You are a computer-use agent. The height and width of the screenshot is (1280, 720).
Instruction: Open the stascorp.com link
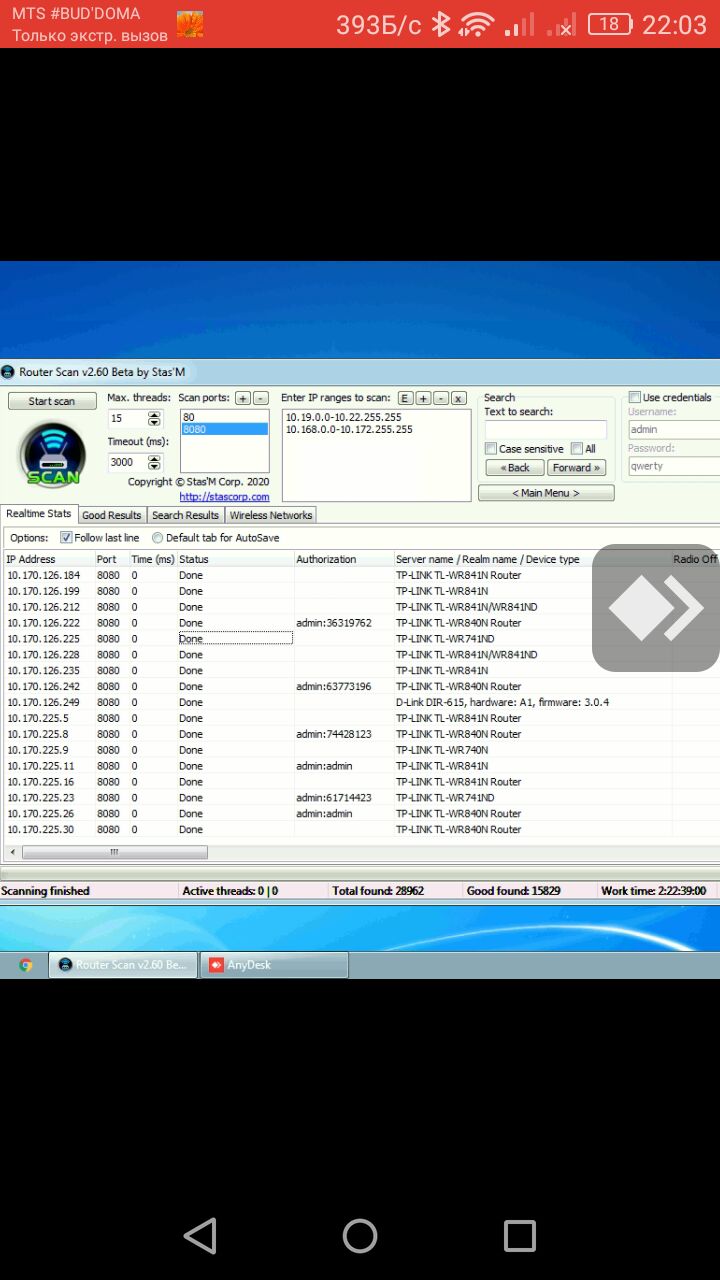tap(224, 496)
